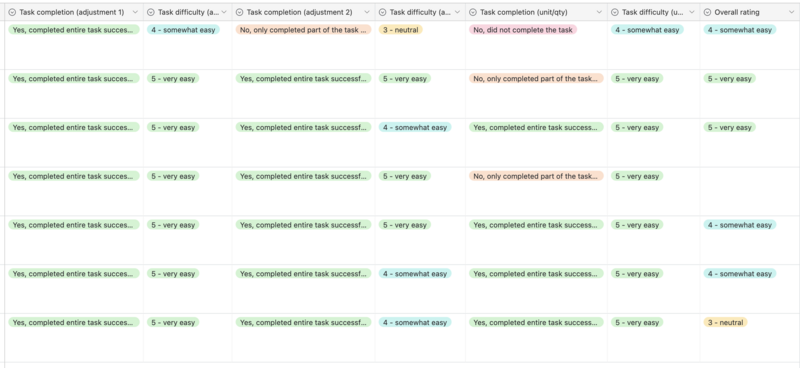
Task: Expand Task completion (adjustment 1) column menu chevron
Action: 135,12
